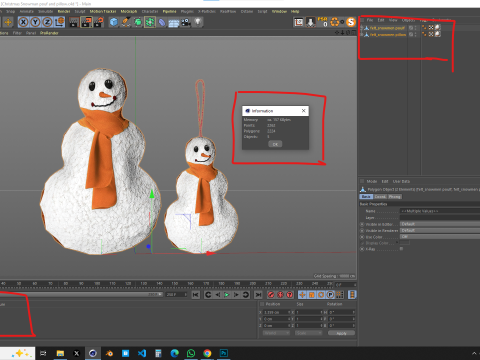Open the Edit Render Settings icon
This screenshot has width=480, height=360.
(x=99, y=22)
